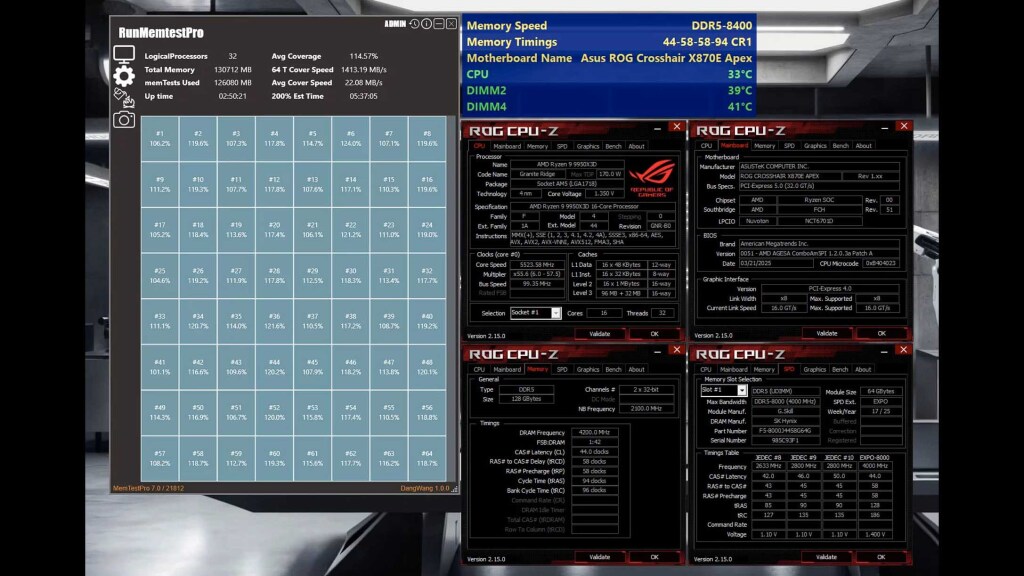Image resolution: width=1024 pixels, height=576 pixels.
Task: Select memtest cell #22 showing 121.2%
Action: coord(351,230)
